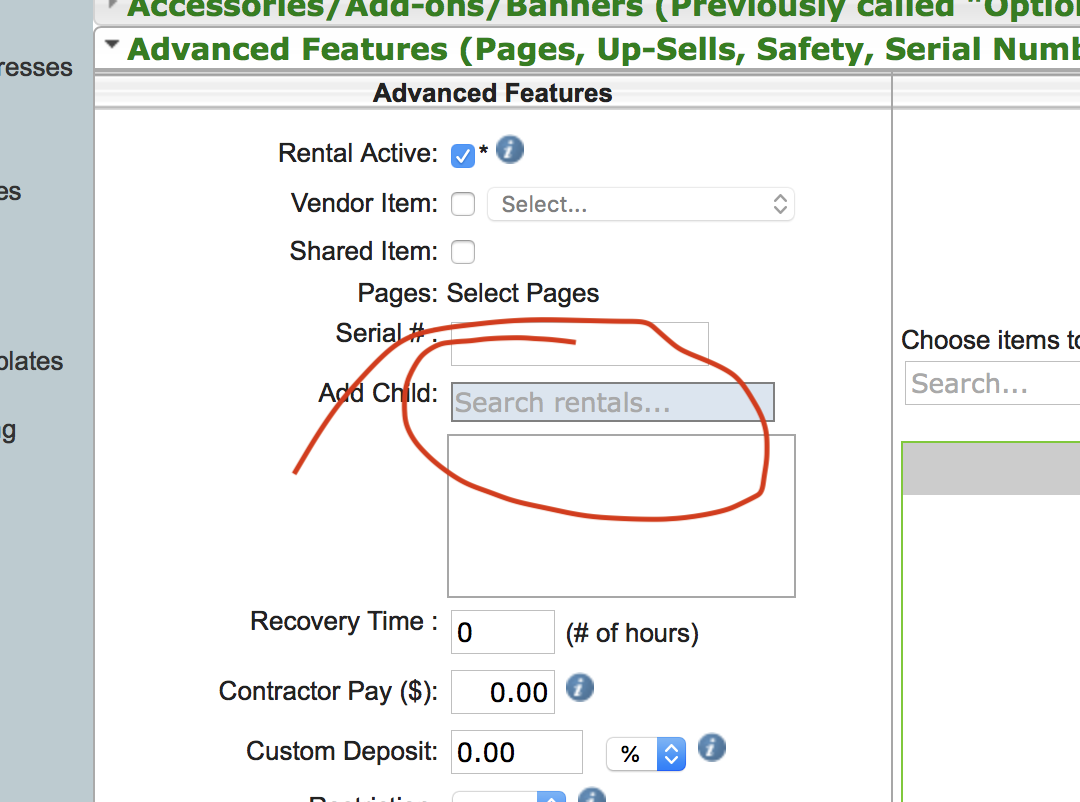The width and height of the screenshot is (1080, 802).
Task: Click the Contractor Pay amount field
Action: point(502,692)
